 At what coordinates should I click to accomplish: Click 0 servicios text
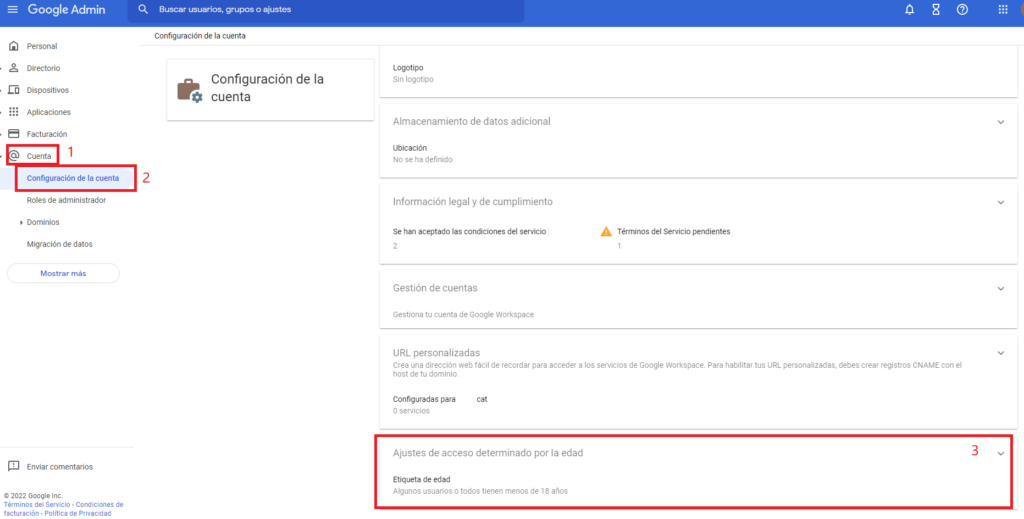[411, 411]
